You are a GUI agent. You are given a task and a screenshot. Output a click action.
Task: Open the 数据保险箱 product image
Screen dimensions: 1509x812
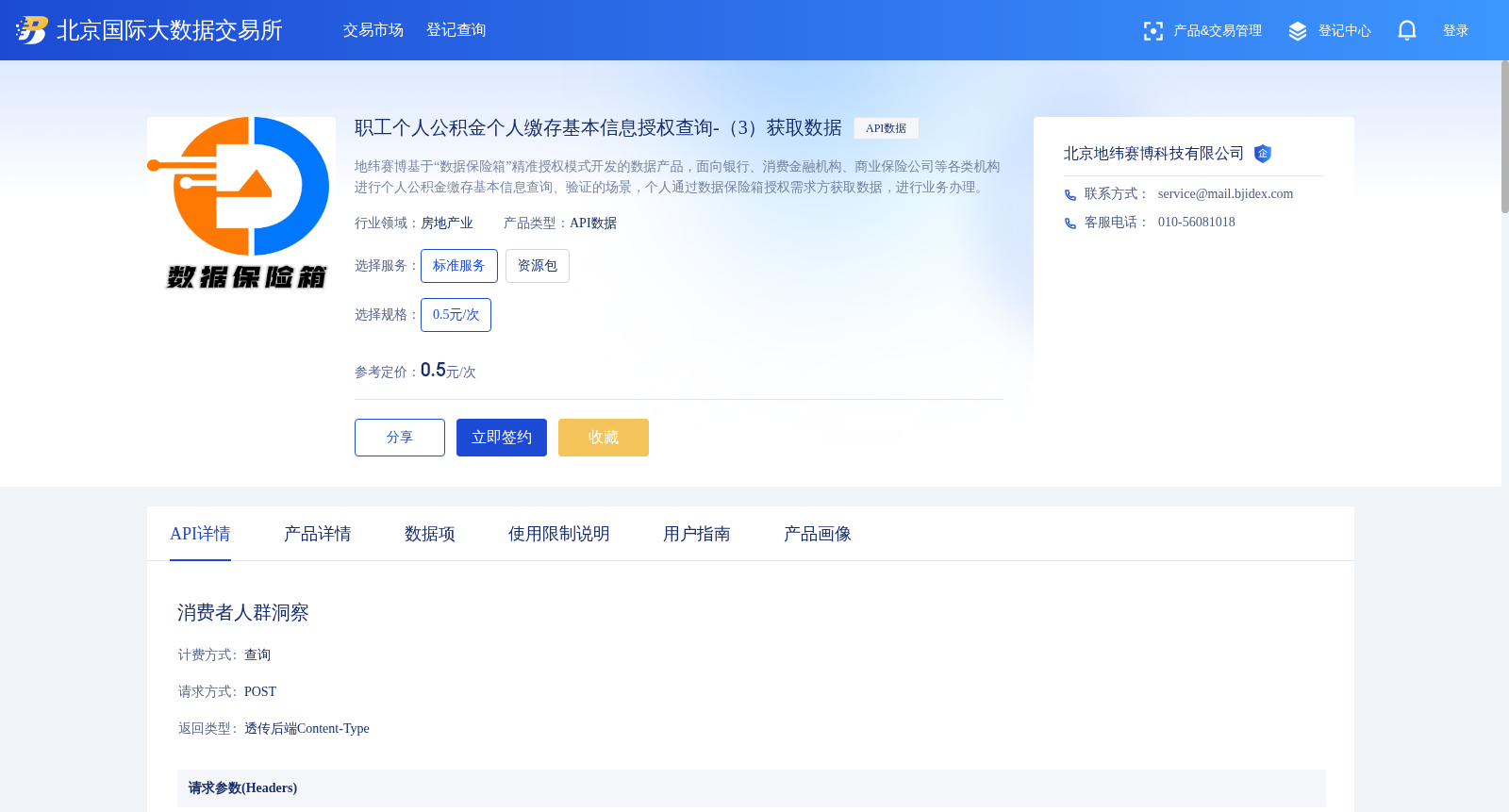point(241,204)
